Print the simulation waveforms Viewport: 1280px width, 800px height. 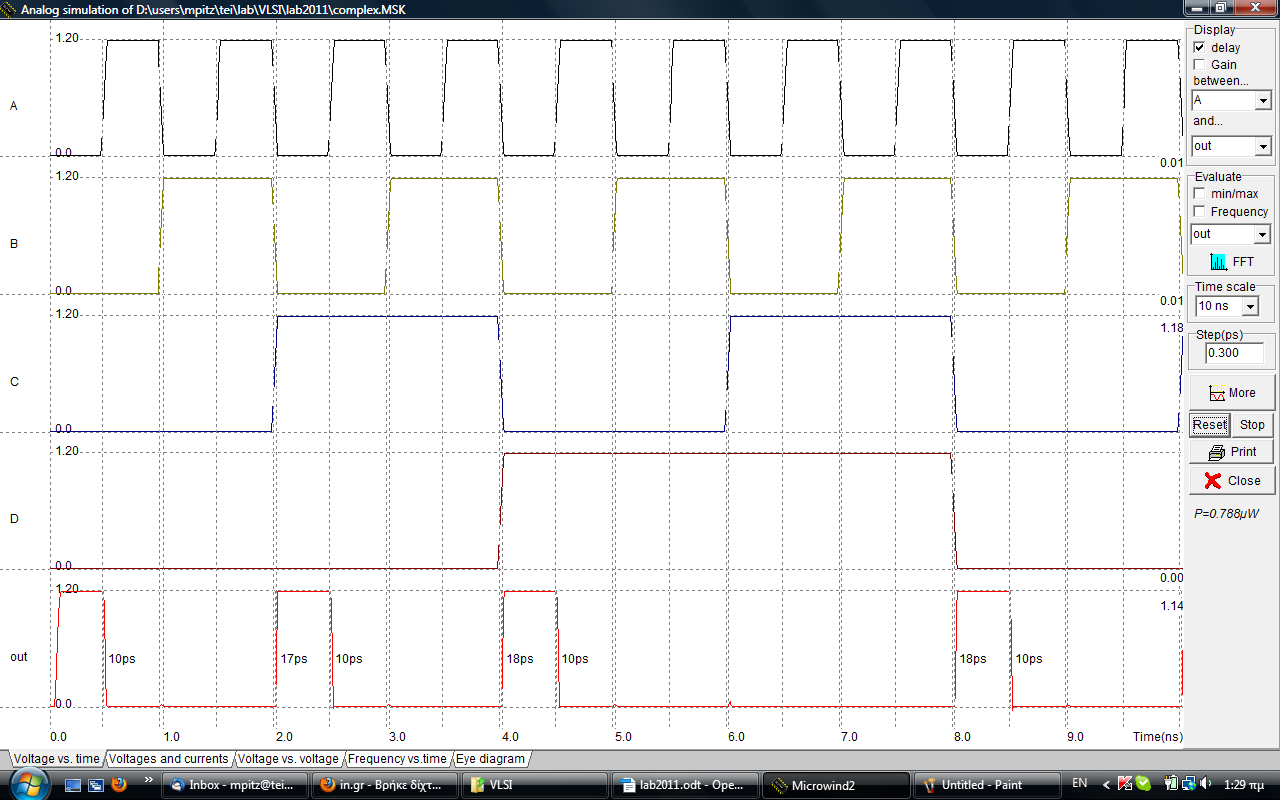click(1231, 452)
